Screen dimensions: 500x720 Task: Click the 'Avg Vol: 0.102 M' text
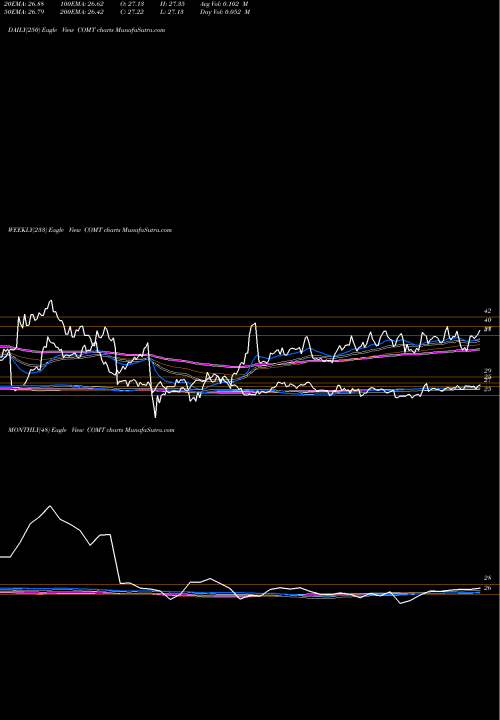(224, 3)
